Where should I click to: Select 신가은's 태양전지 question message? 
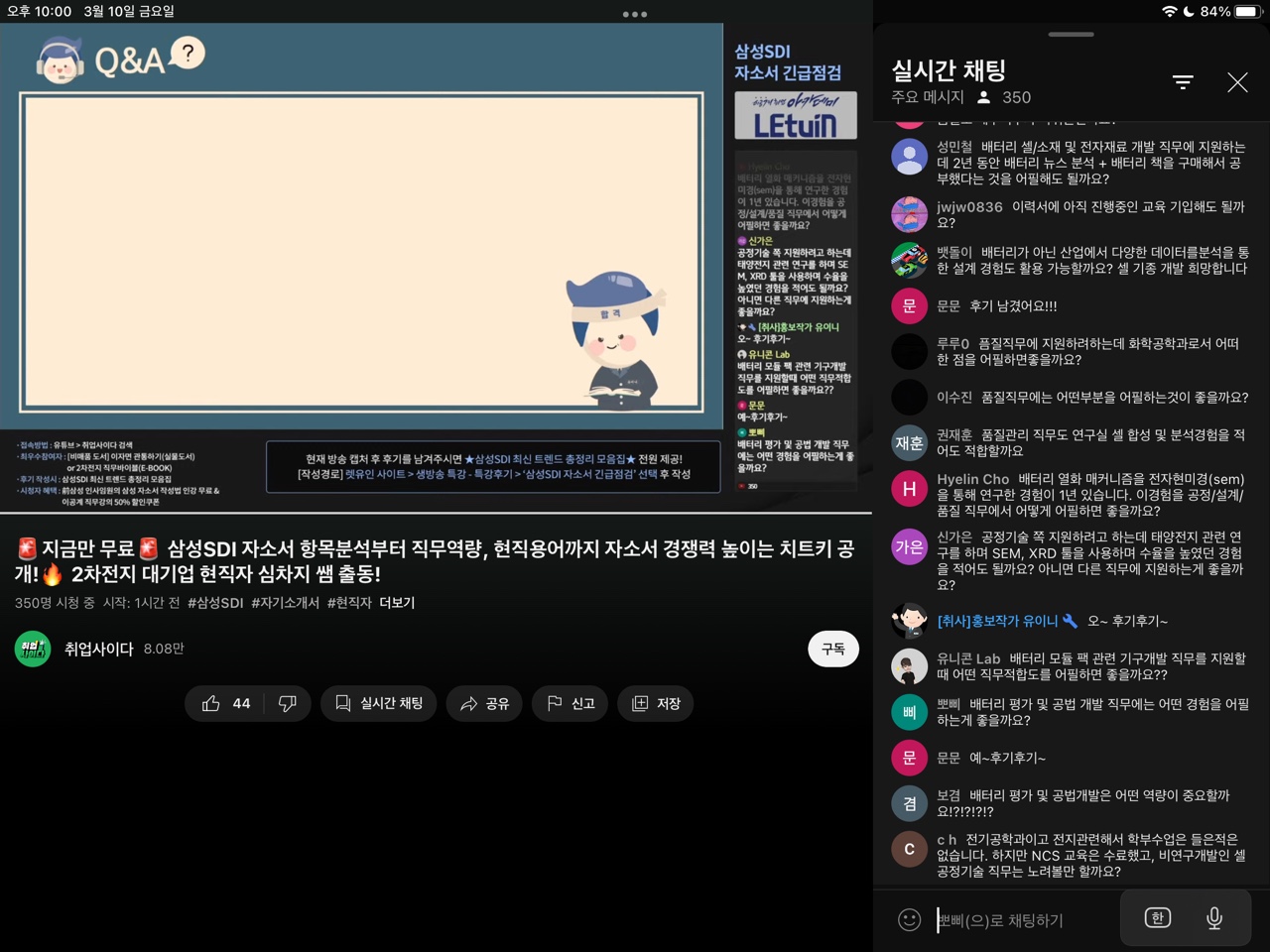coord(1090,561)
